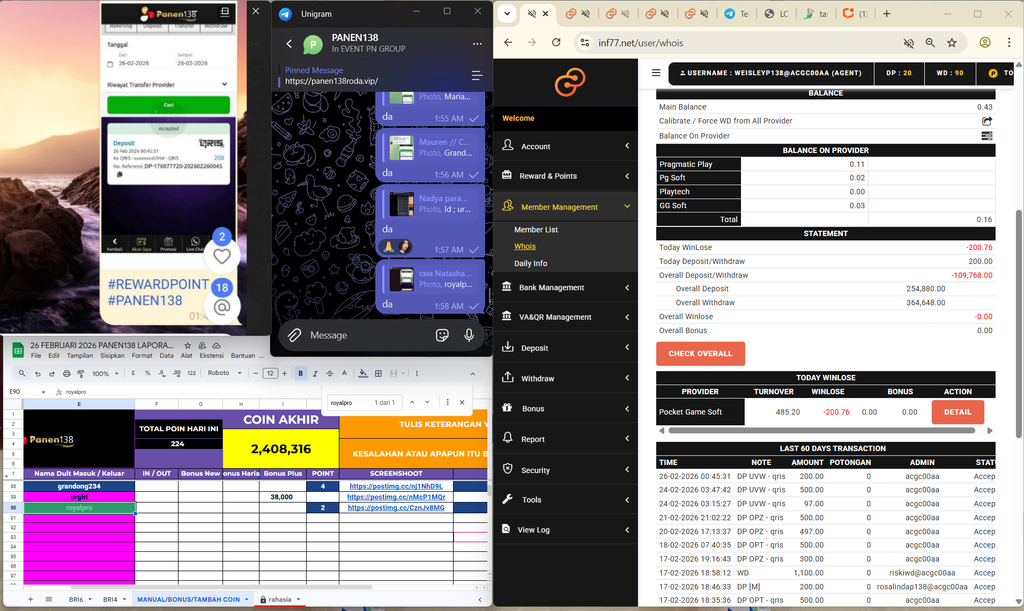Image resolution: width=1024 pixels, height=611 pixels.
Task: Collapse Member Management section
Action: [x=566, y=206]
